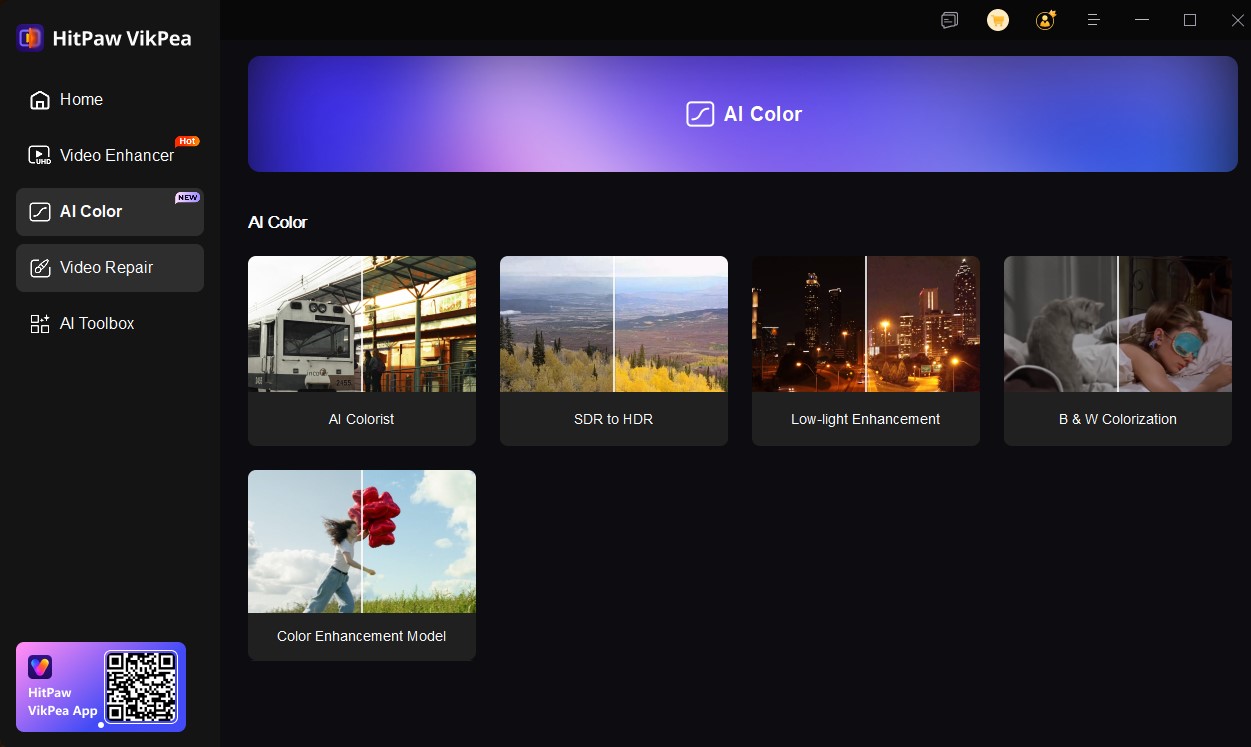1251x747 pixels.
Task: Select B & W Colorization label
Action: pyautogui.click(x=1117, y=419)
